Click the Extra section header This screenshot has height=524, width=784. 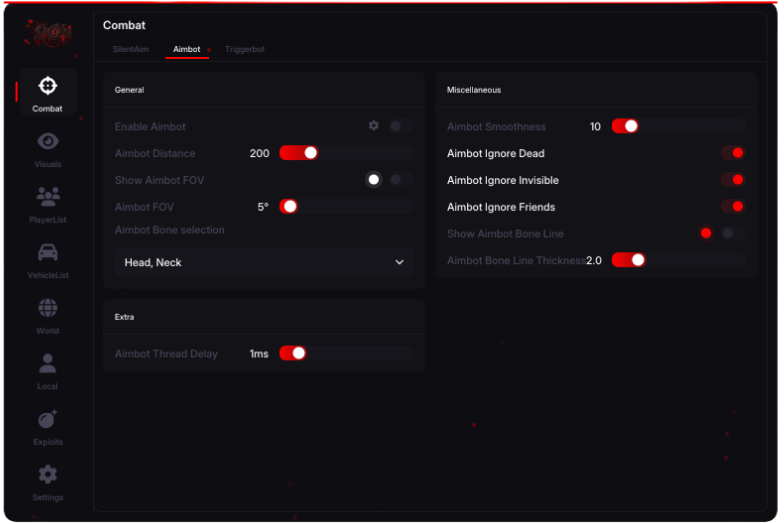coord(124,317)
